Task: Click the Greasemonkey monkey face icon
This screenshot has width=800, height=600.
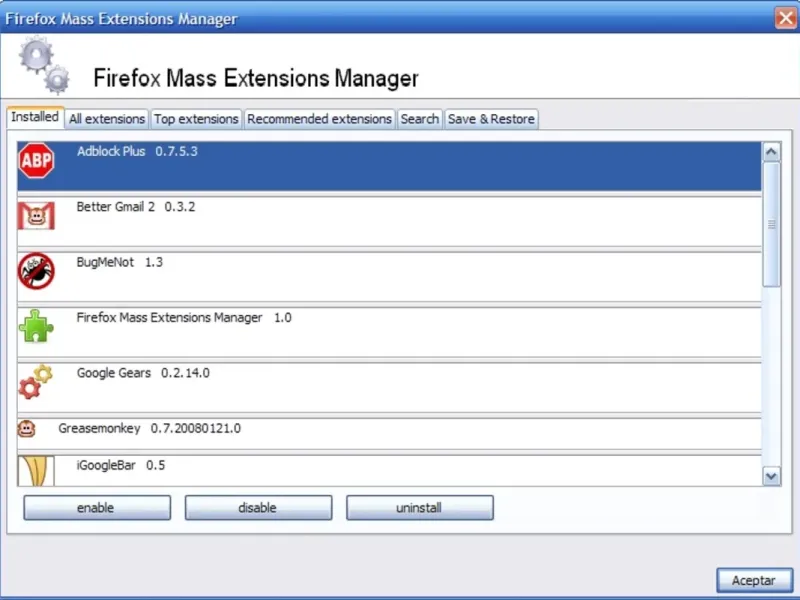Action: [x=27, y=429]
